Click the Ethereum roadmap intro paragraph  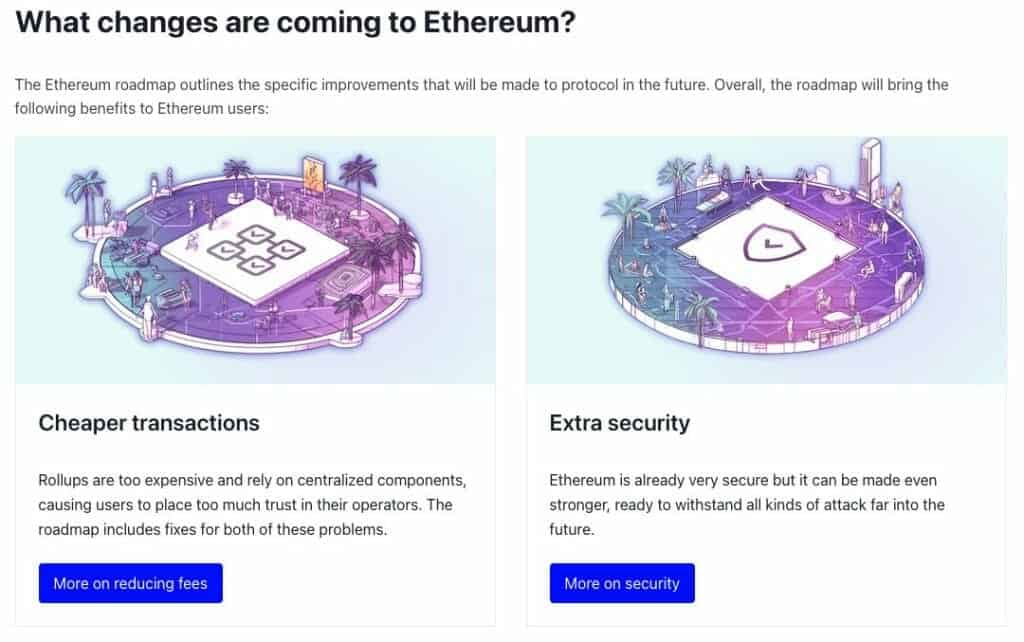tap(481, 97)
